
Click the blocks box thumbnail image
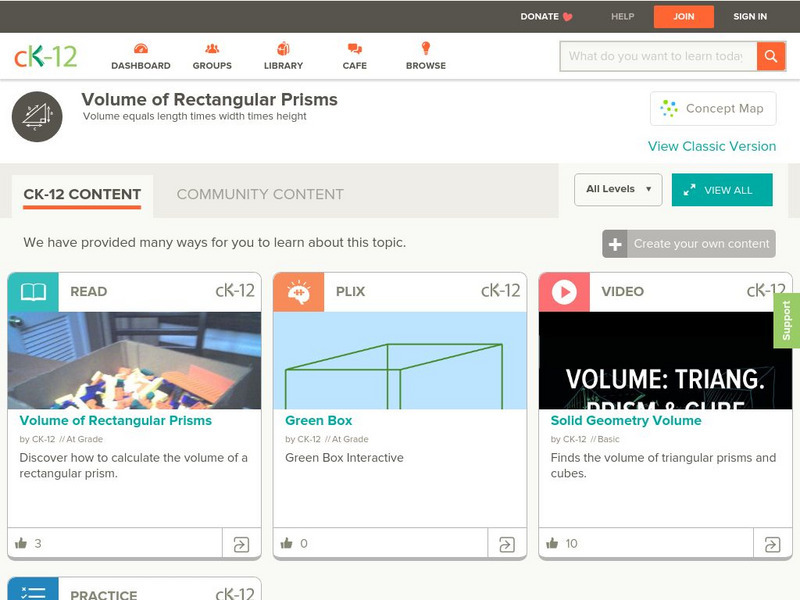pyautogui.click(x=134, y=360)
